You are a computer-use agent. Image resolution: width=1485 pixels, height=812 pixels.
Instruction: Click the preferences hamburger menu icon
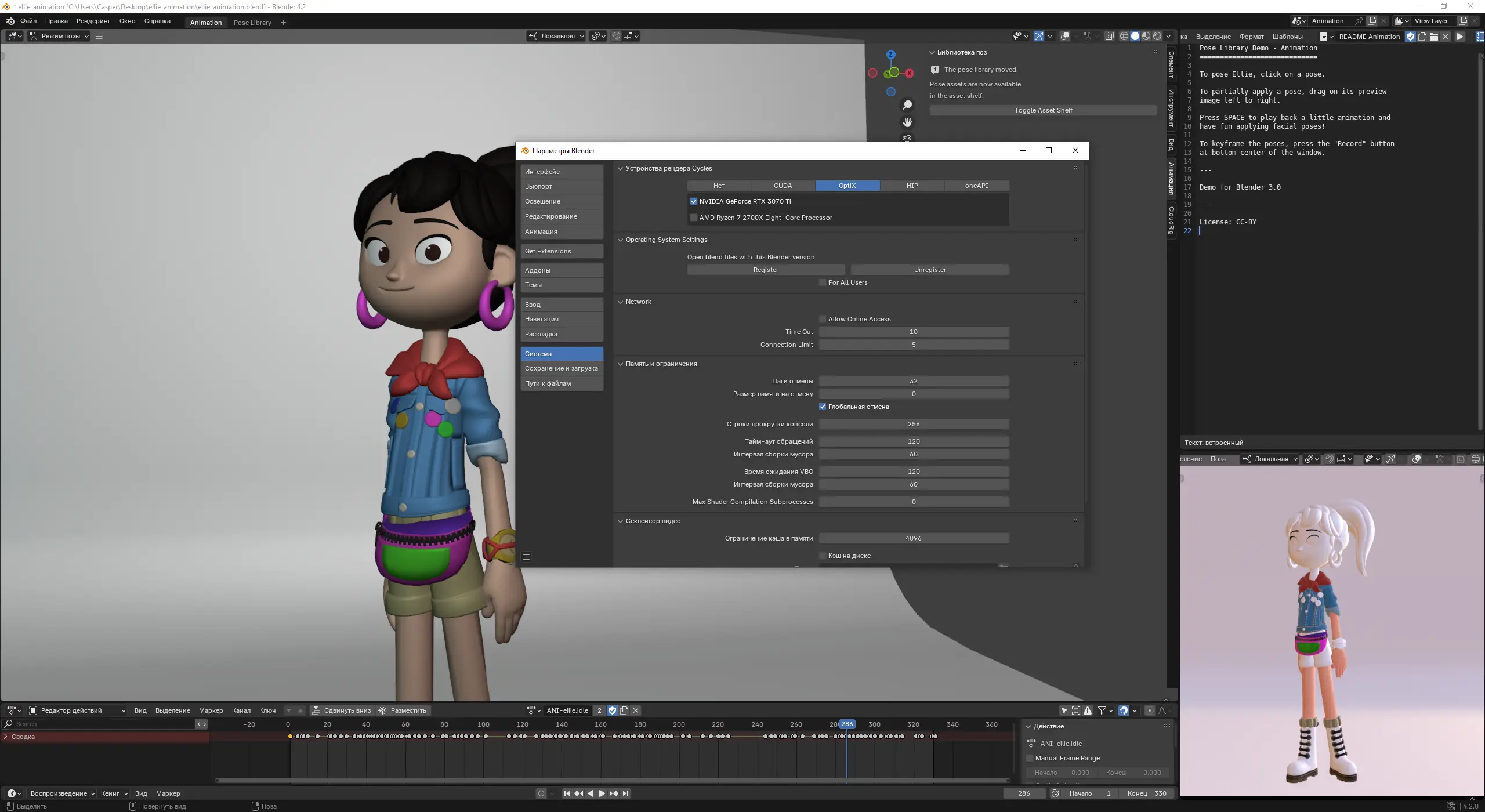pos(526,557)
